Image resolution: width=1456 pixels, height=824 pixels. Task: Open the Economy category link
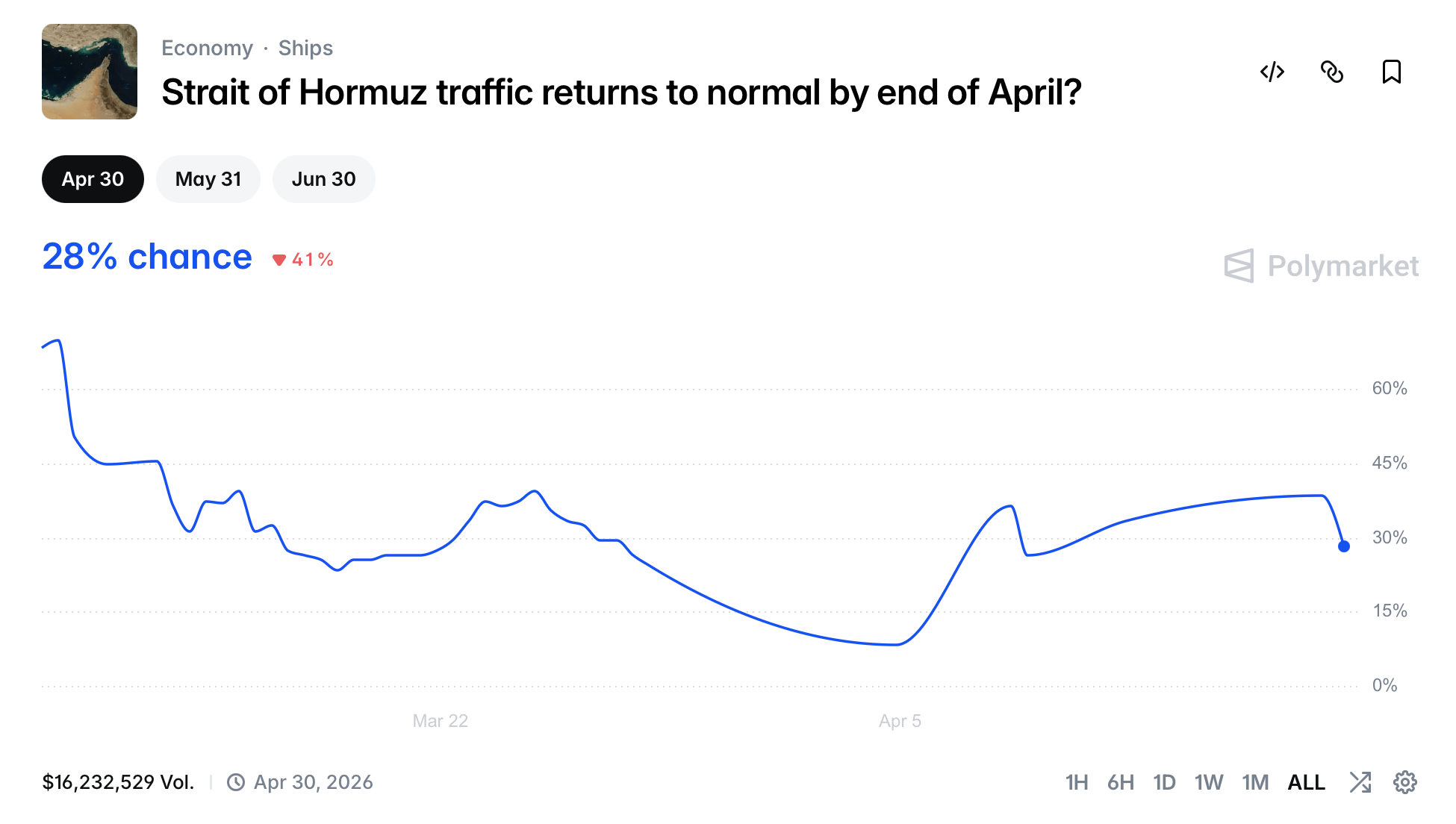tap(207, 48)
